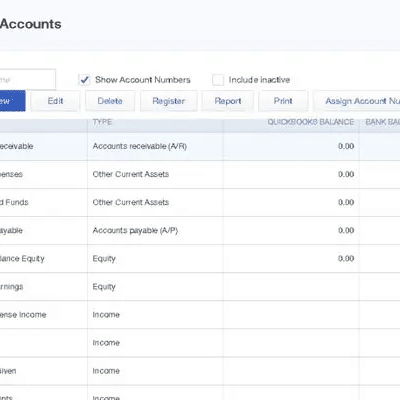Click the blue New button
Screen dimensions: 400x400
click(x=12, y=101)
